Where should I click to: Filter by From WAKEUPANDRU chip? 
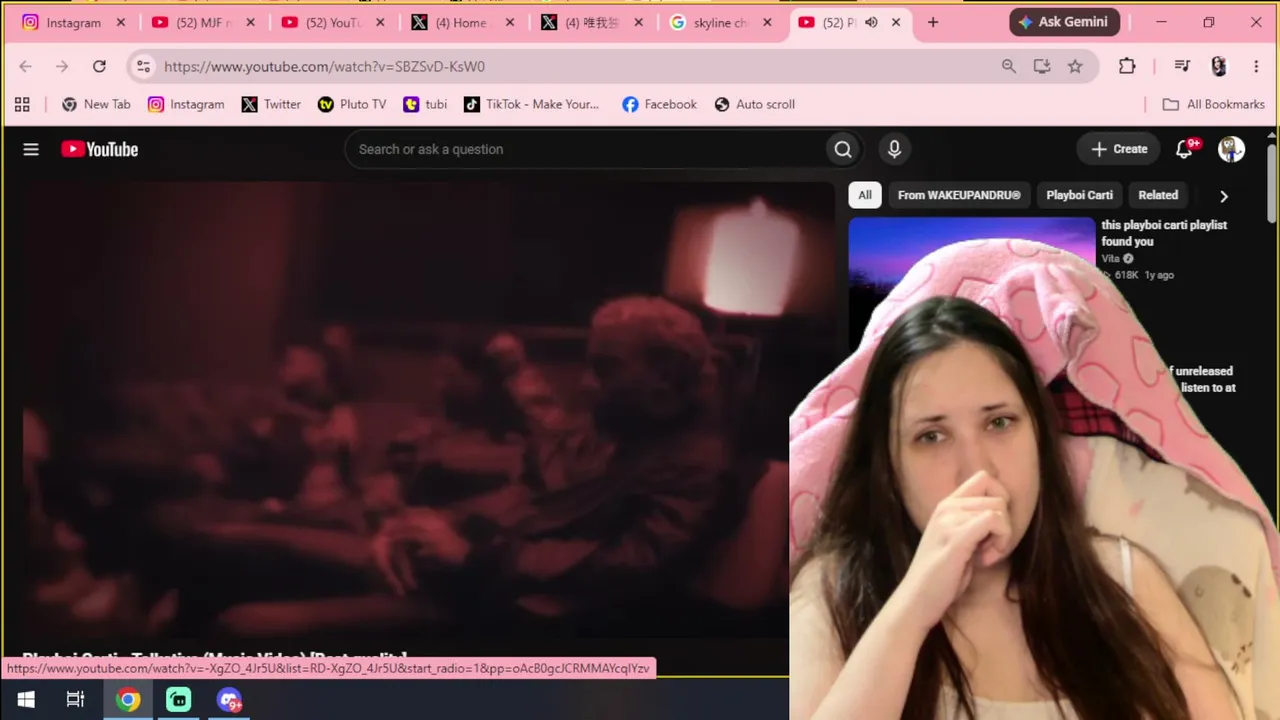point(959,195)
